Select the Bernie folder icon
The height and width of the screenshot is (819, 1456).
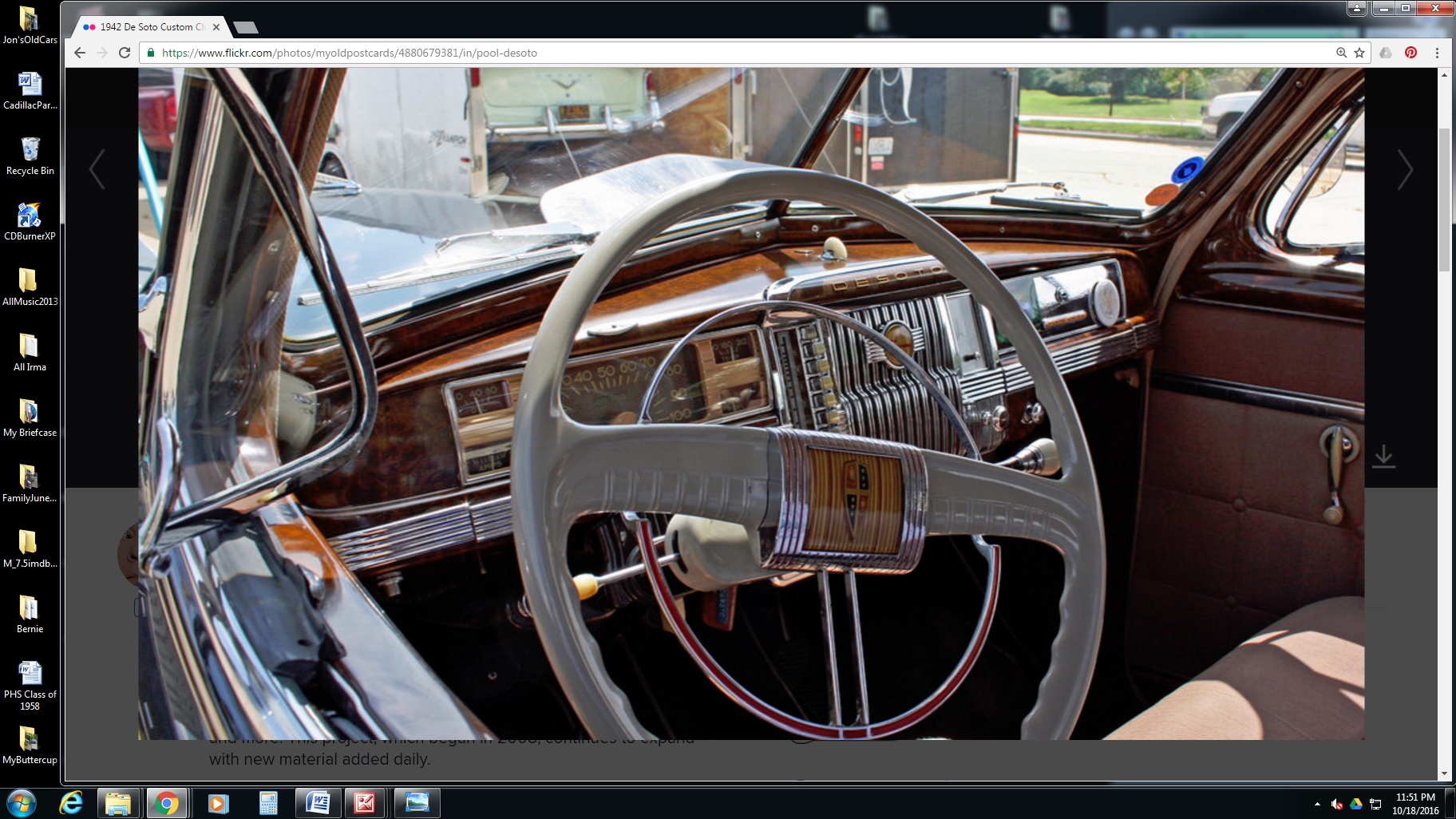point(30,614)
